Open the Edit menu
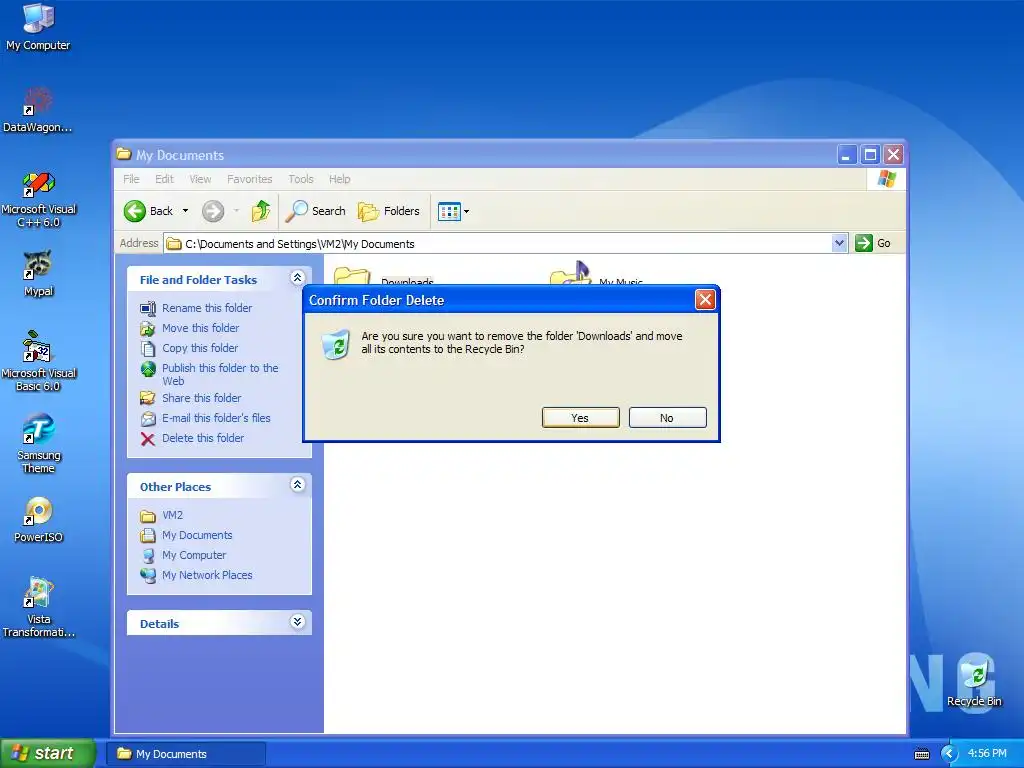The image size is (1024, 768). pyautogui.click(x=164, y=179)
